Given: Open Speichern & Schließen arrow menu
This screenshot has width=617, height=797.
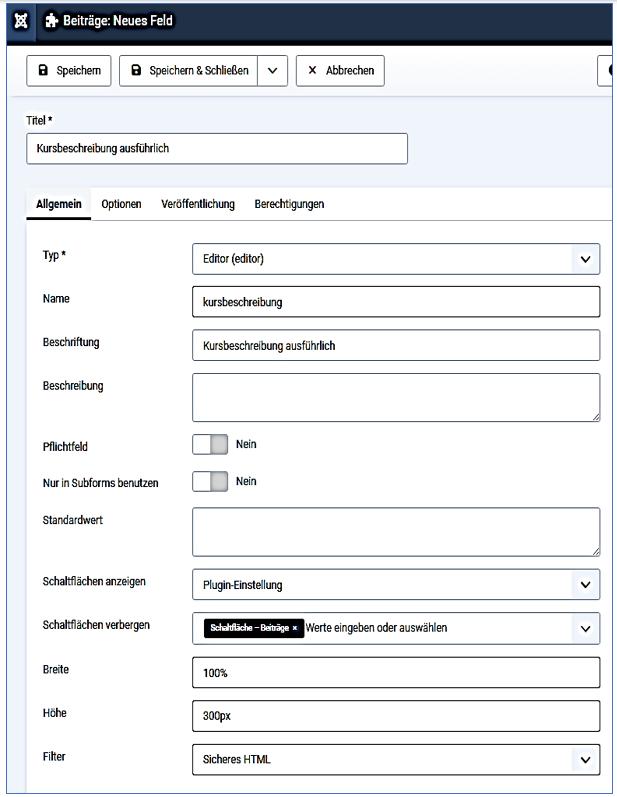Looking at the screenshot, I should (272, 71).
